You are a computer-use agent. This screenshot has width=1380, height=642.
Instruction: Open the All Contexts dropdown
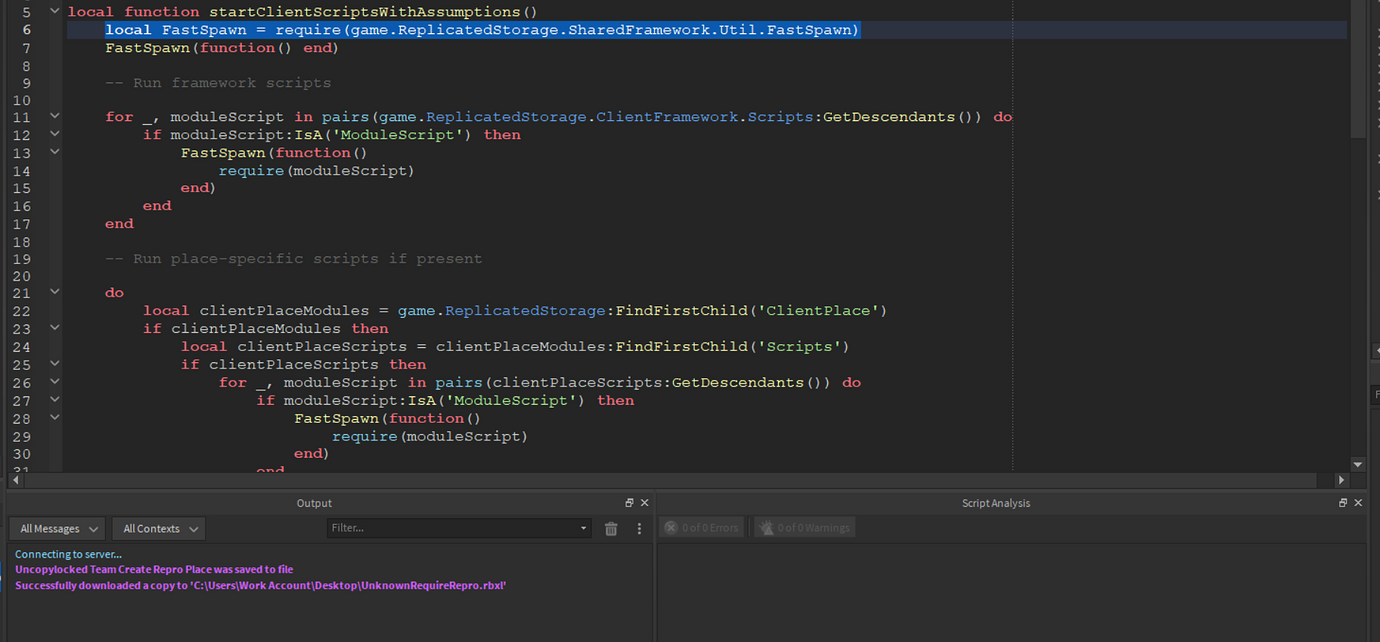click(x=157, y=528)
